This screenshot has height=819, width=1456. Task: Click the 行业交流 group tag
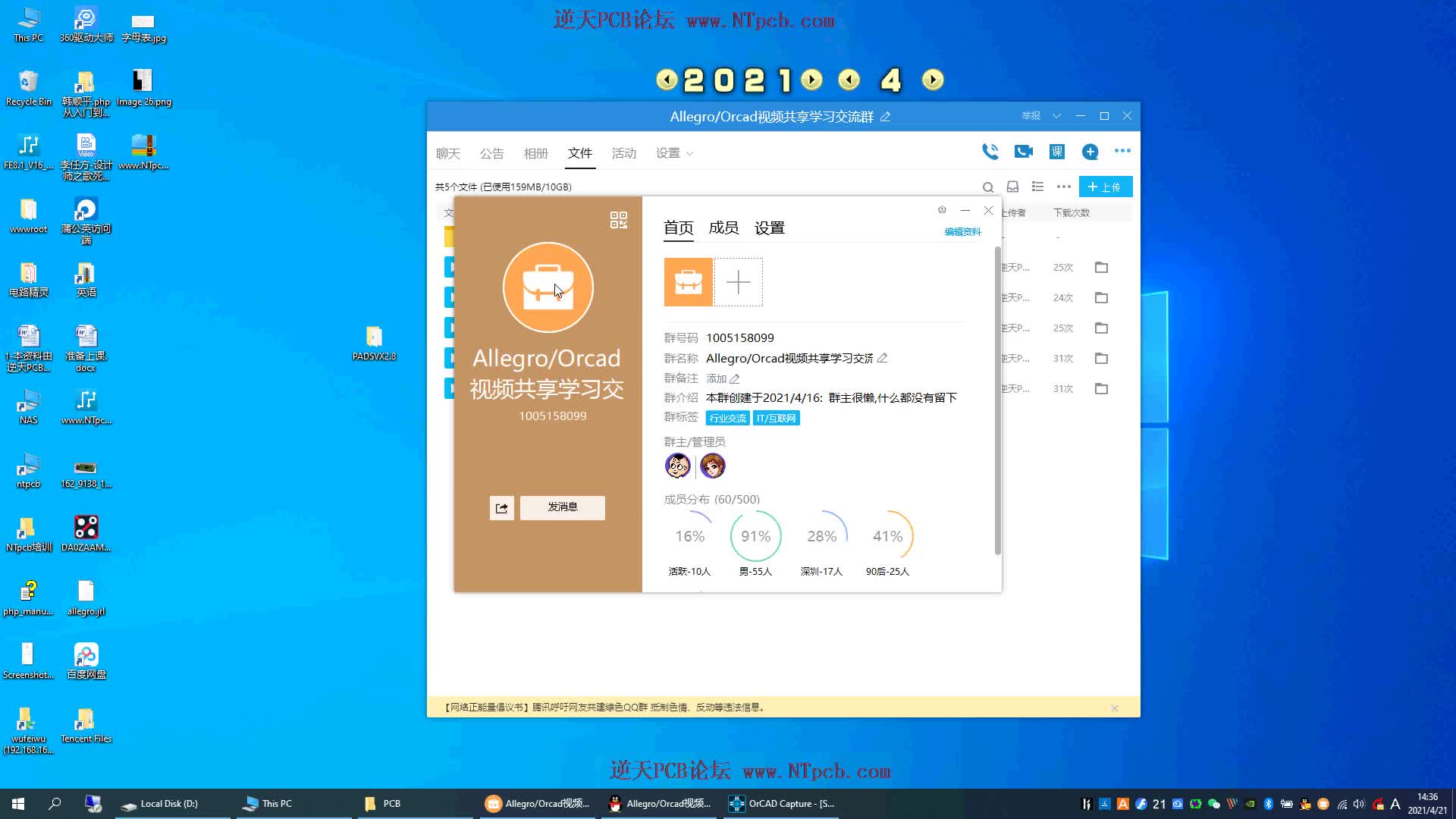(727, 418)
